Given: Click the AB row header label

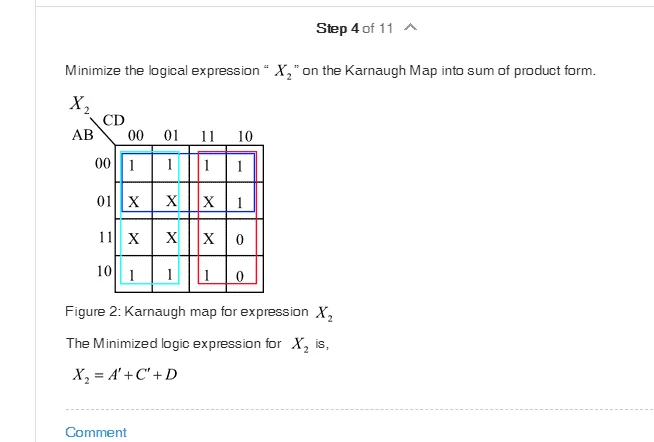Looking at the screenshot, I should (82, 135).
